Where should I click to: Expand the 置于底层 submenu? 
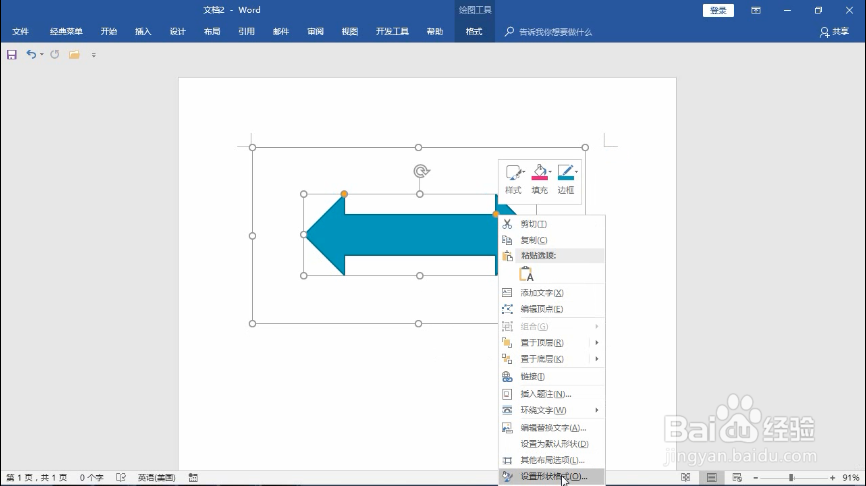pyautogui.click(x=552, y=359)
